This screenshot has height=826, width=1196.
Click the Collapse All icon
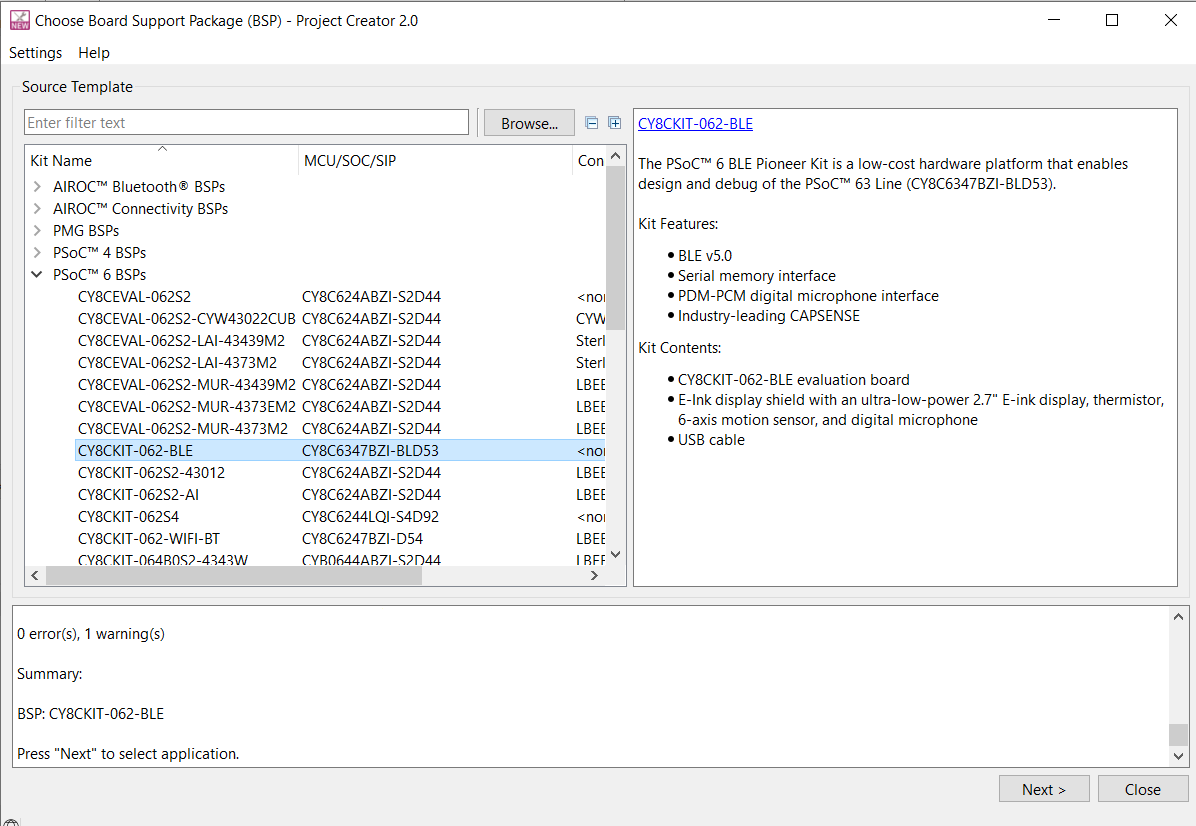591,123
